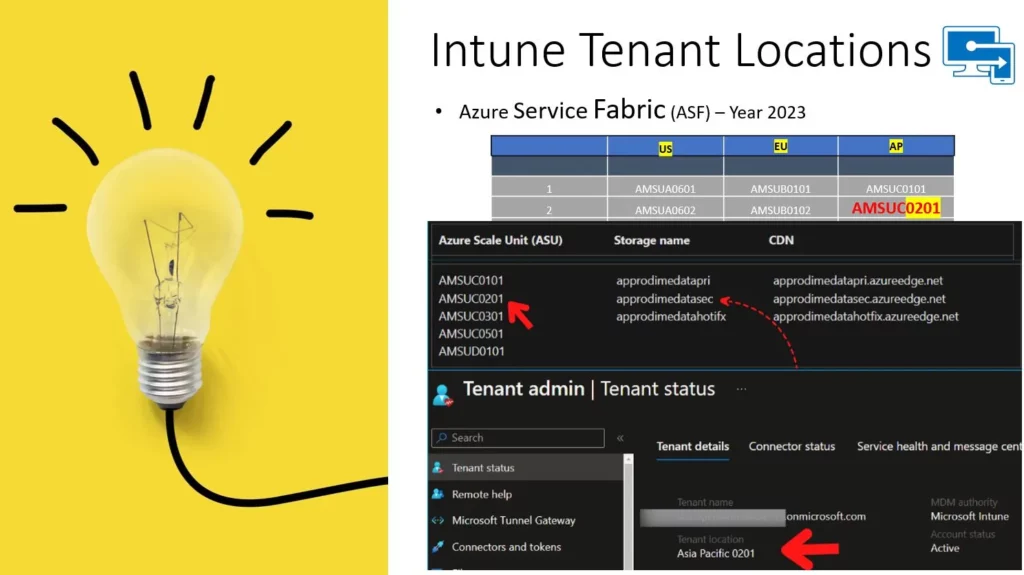Click the Active account status value
Image resolution: width=1024 pixels, height=575 pixels.
point(945,548)
